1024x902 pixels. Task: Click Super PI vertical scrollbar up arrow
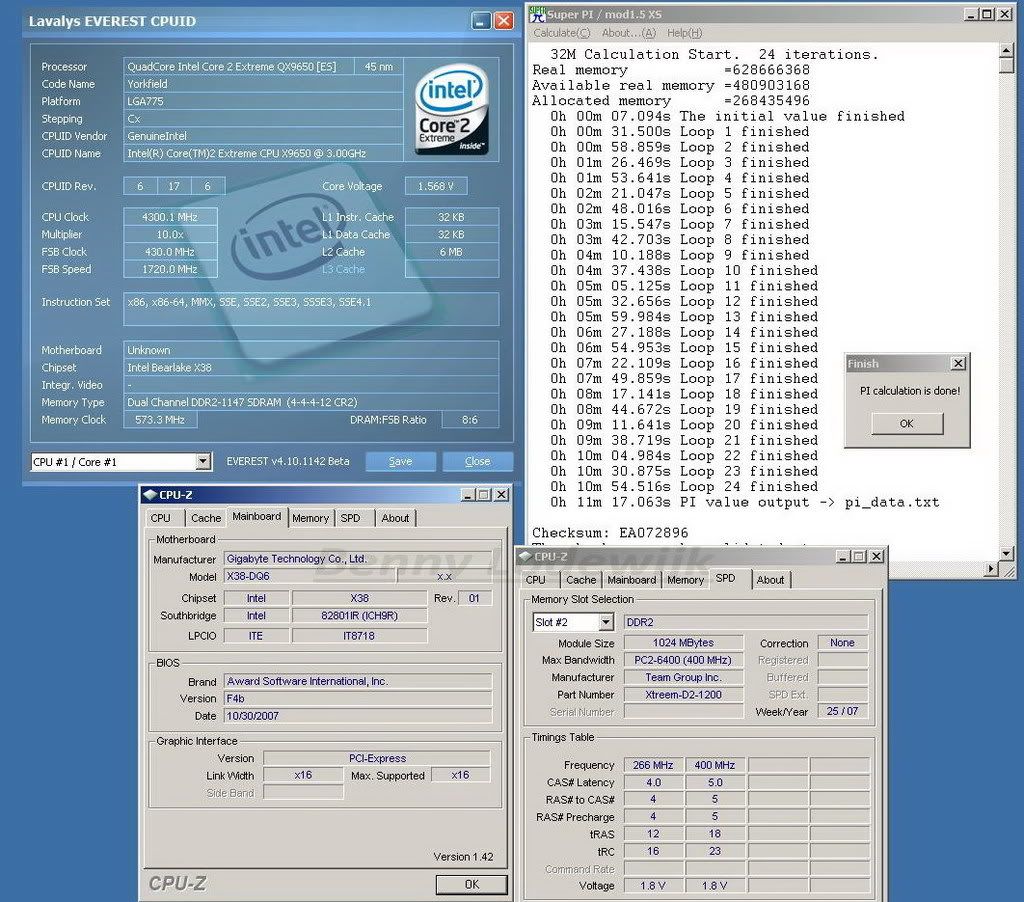[x=1006, y=51]
